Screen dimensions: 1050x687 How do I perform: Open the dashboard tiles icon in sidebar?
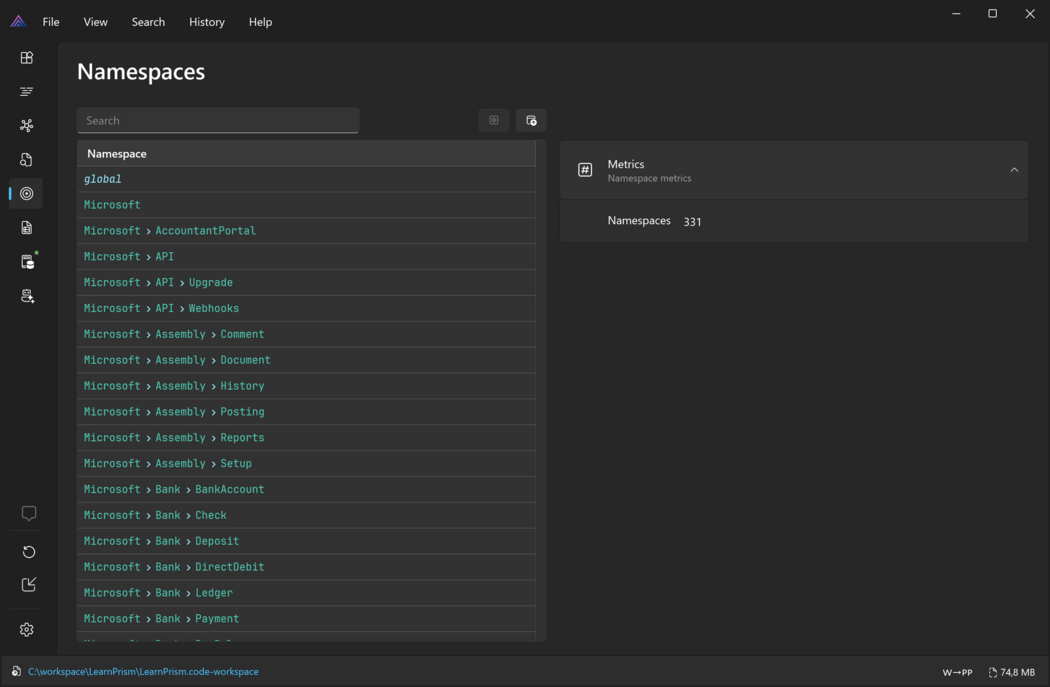[27, 58]
